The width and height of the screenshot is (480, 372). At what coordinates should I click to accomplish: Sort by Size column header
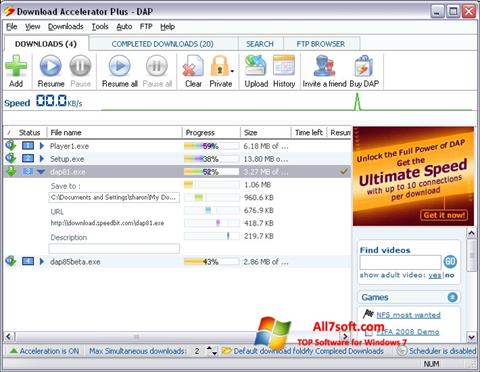pyautogui.click(x=266, y=132)
